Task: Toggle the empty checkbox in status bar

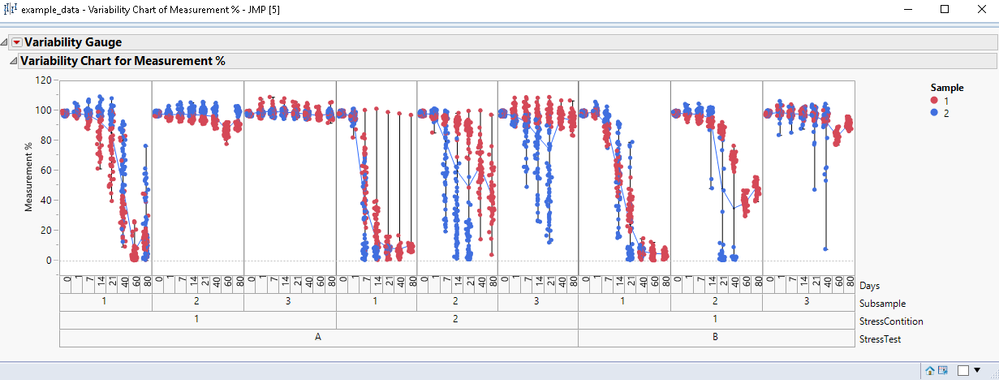Action: 963,370
